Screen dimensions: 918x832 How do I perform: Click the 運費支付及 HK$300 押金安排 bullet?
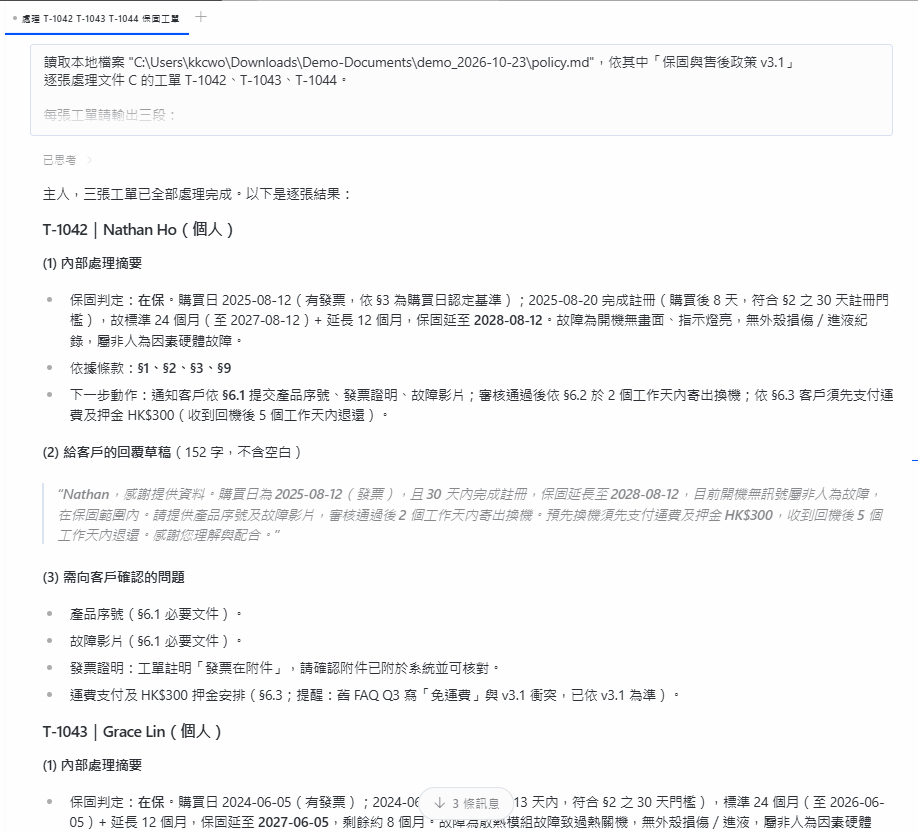[x=375, y=695]
